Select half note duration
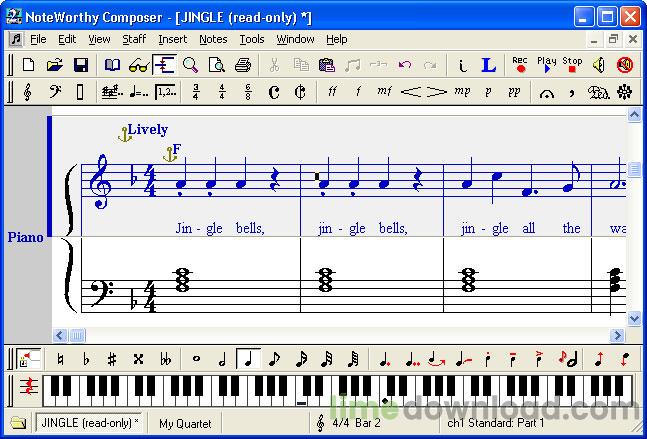Screen dimensions: 647x439 coord(222,359)
